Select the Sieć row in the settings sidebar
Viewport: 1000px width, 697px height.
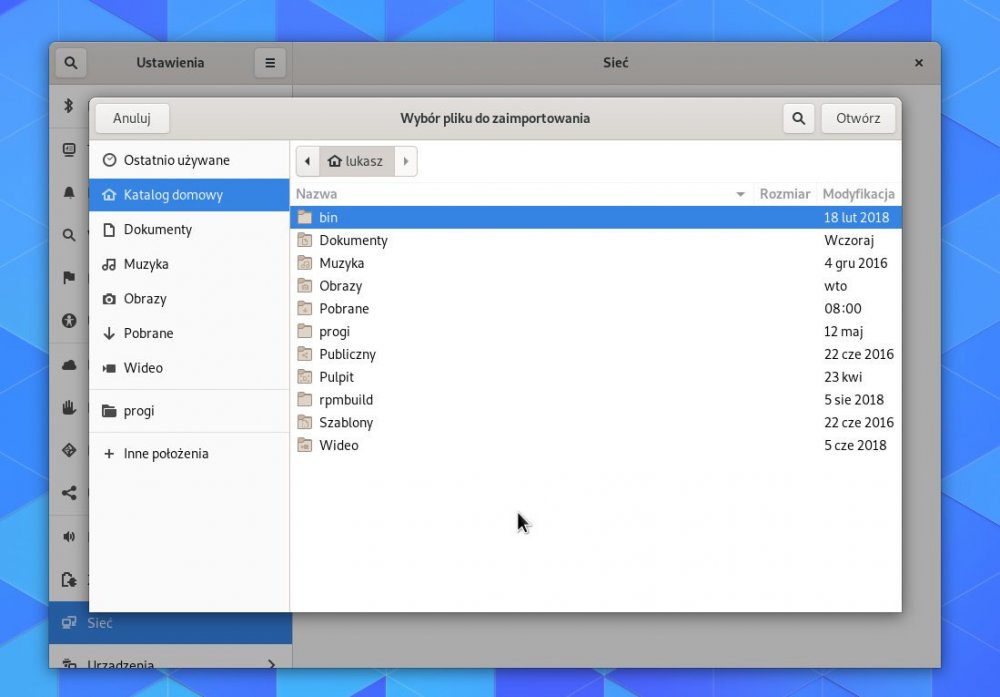pos(170,623)
